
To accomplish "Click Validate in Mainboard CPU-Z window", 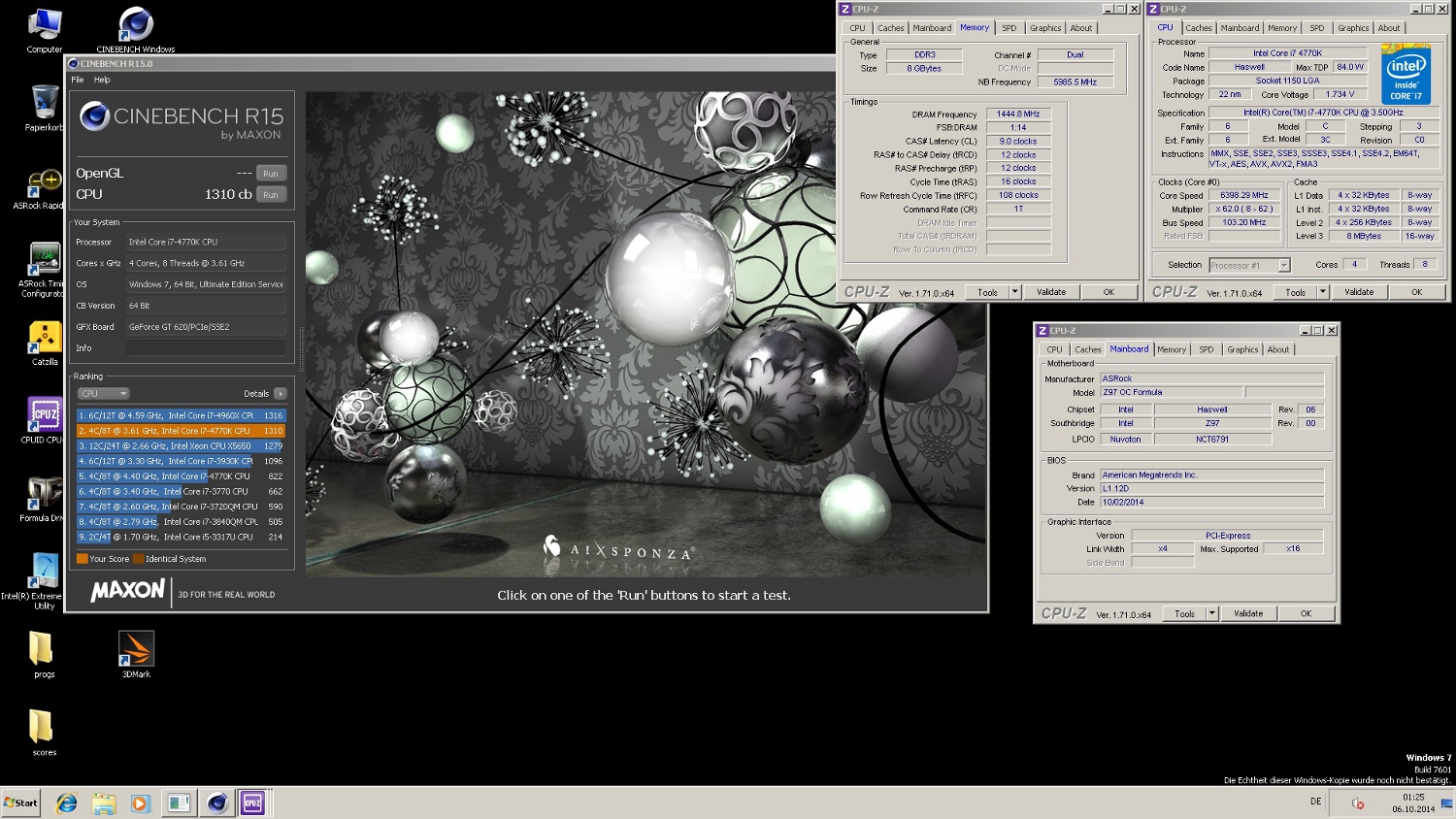I will point(1248,614).
